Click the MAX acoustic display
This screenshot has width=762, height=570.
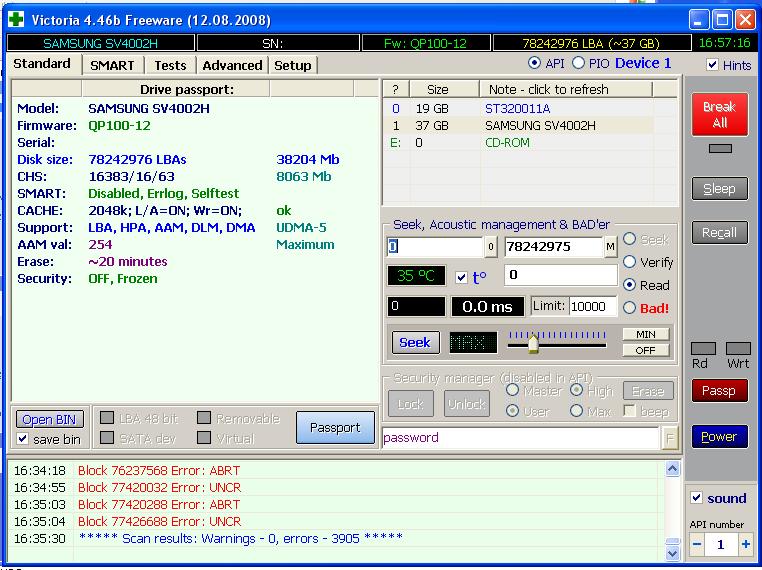pyautogui.click(x=473, y=343)
